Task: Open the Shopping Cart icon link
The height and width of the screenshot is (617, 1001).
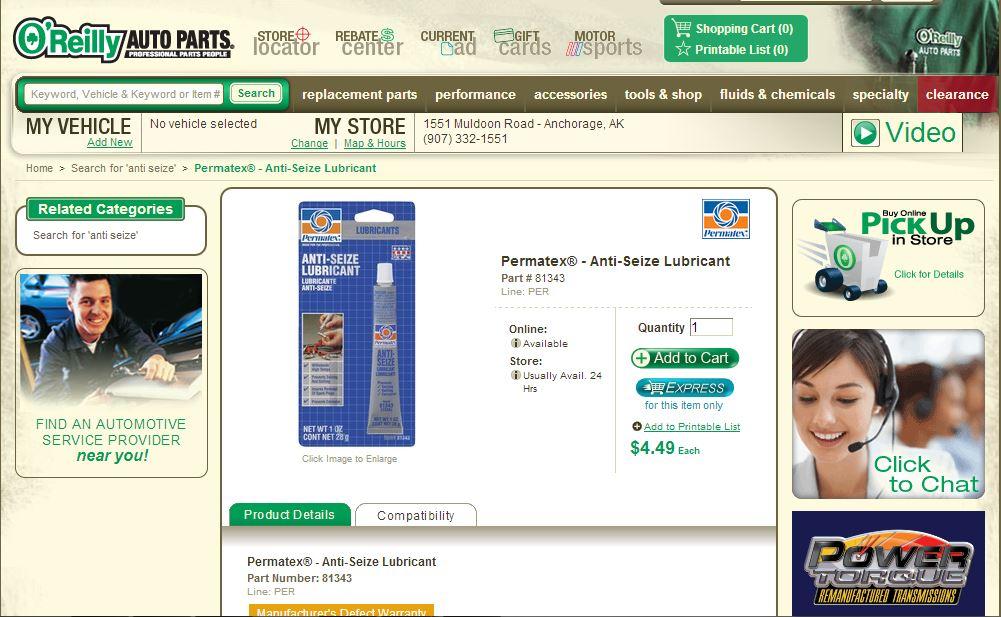Action: (681, 28)
